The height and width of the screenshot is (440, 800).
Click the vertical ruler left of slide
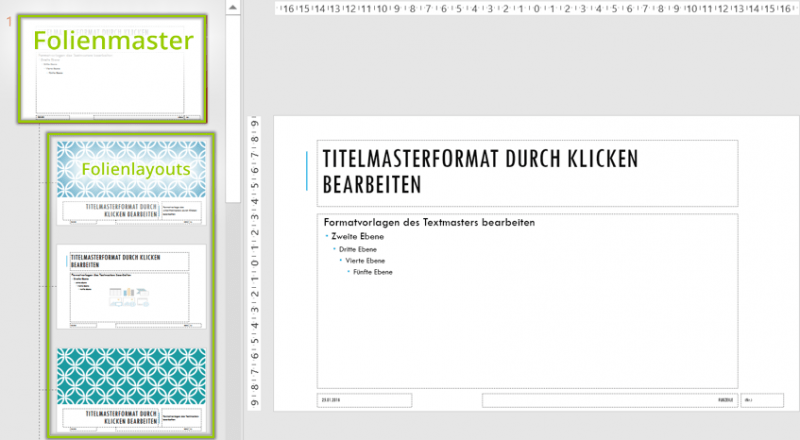[254, 263]
